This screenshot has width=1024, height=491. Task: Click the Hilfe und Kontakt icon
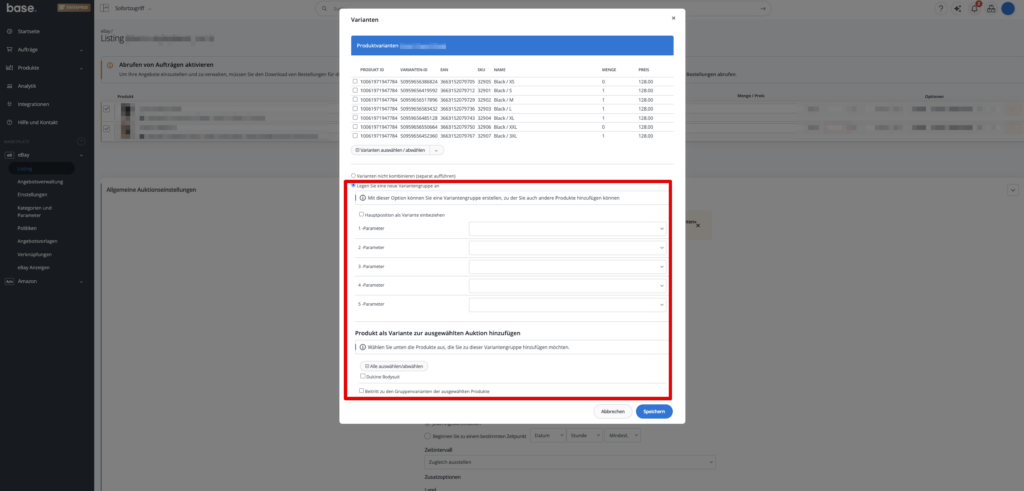tap(9, 123)
